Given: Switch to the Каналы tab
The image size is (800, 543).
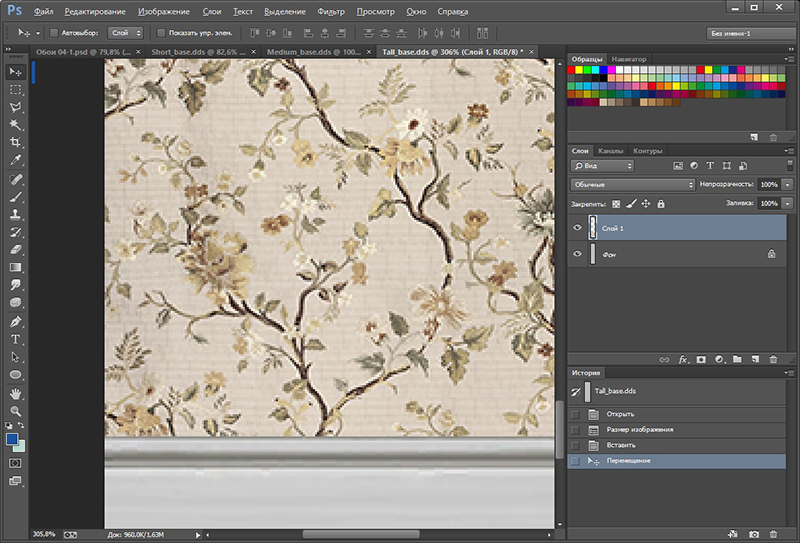Looking at the screenshot, I should pos(610,151).
